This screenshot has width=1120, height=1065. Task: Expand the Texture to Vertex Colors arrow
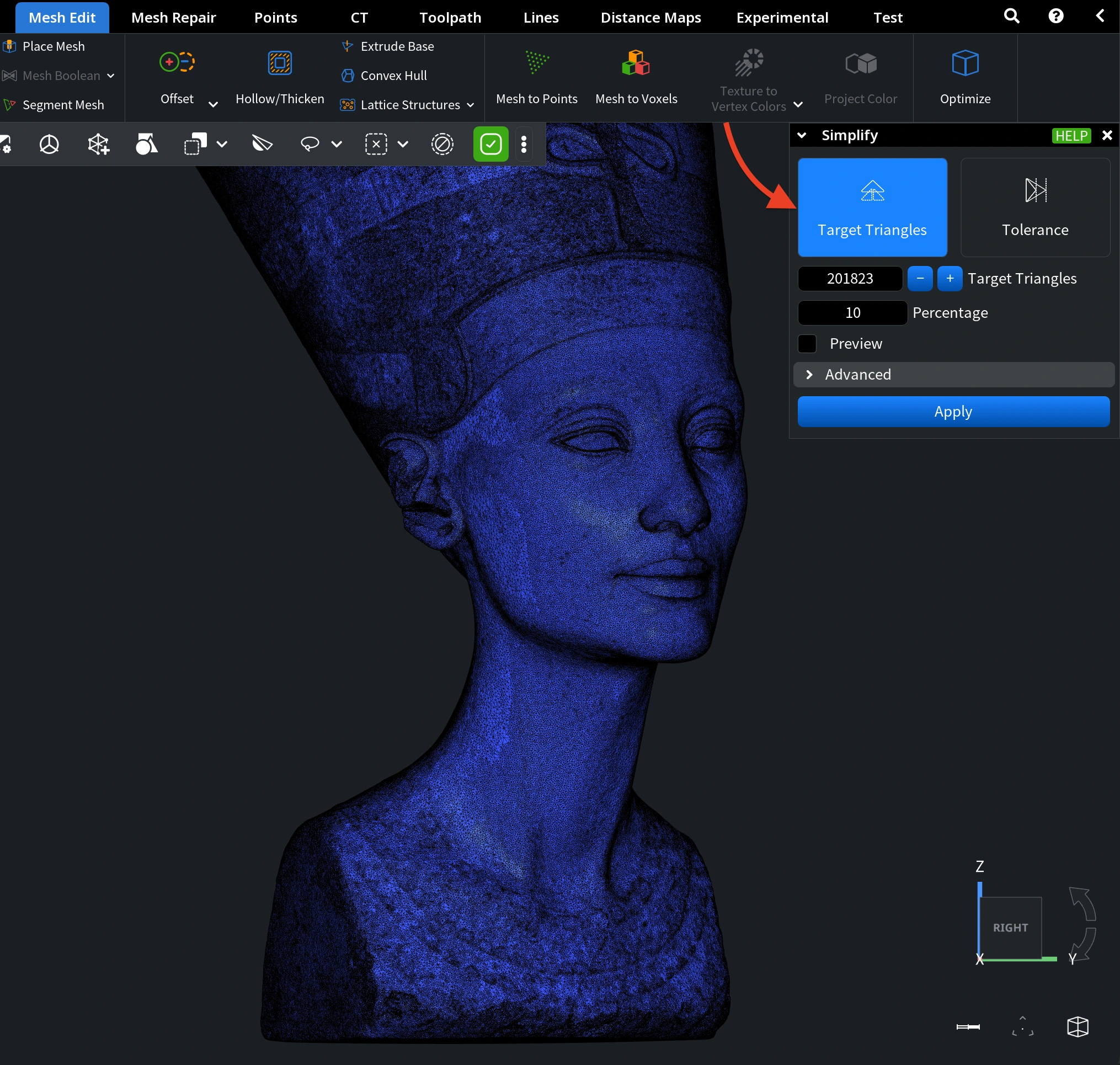(798, 104)
